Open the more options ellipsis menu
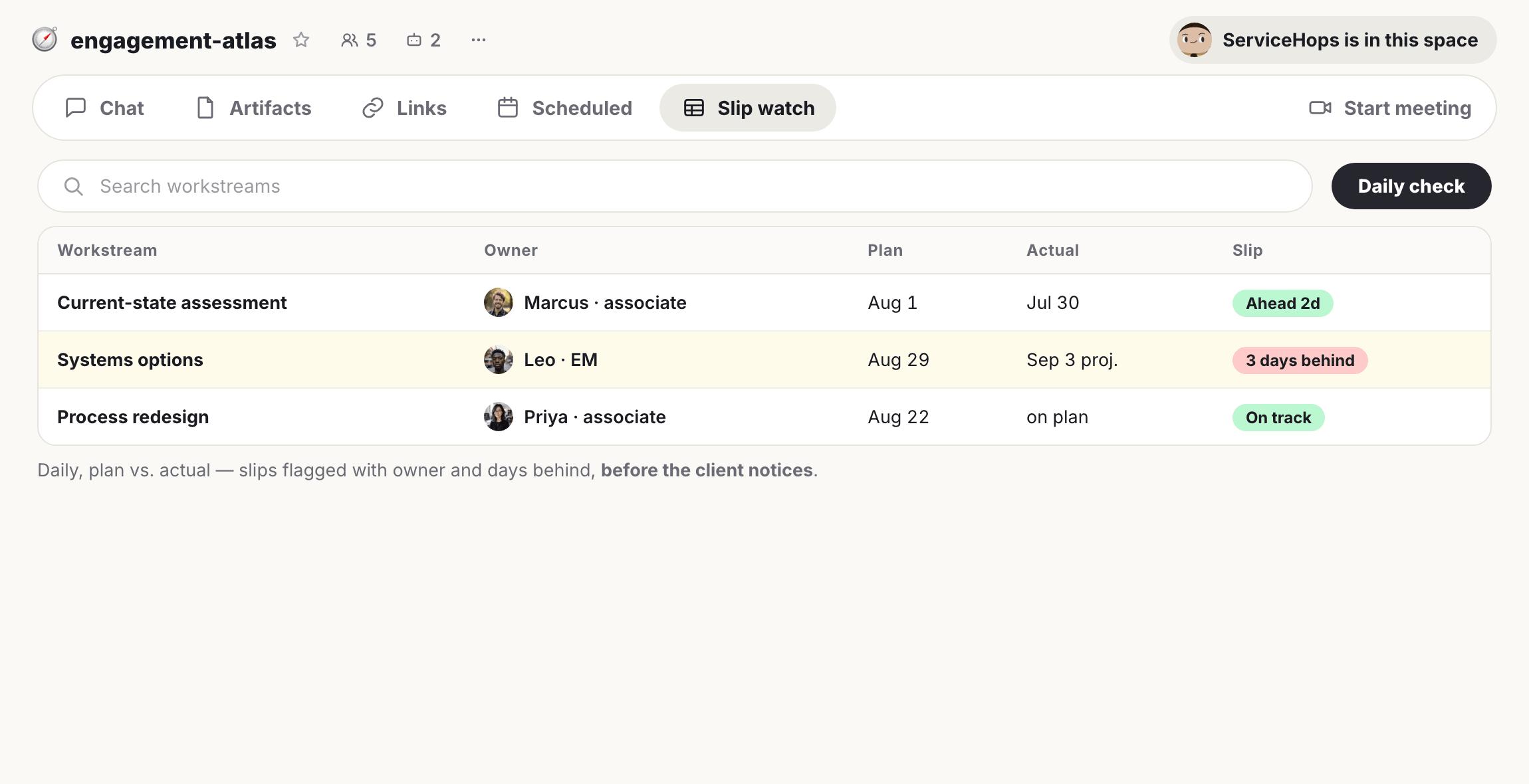The width and height of the screenshot is (1529, 784). (479, 40)
